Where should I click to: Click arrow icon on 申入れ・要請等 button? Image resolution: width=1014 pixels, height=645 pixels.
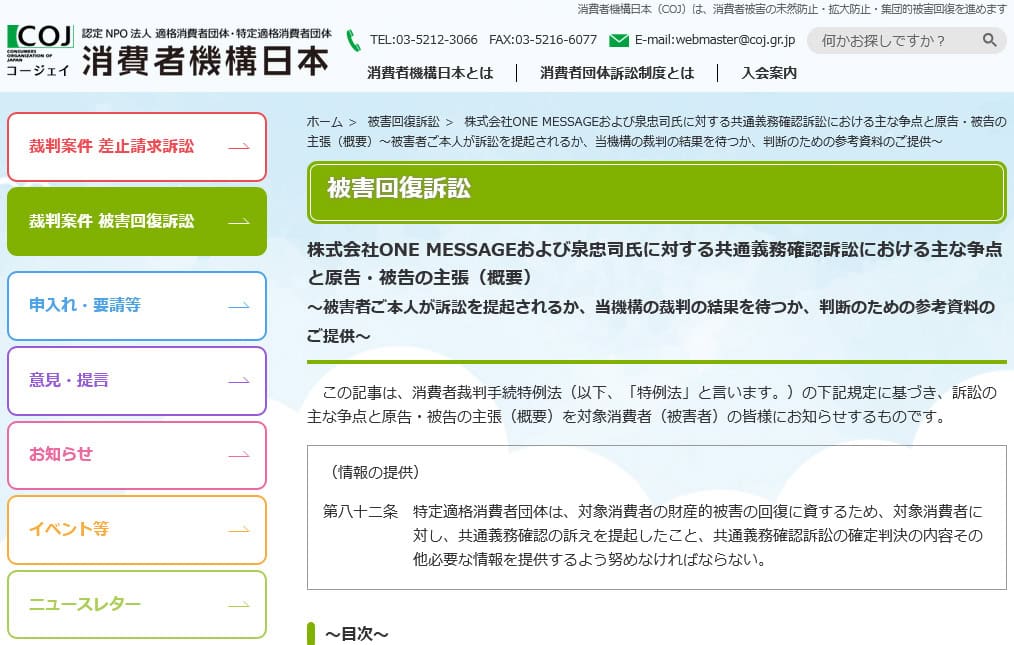(x=239, y=305)
